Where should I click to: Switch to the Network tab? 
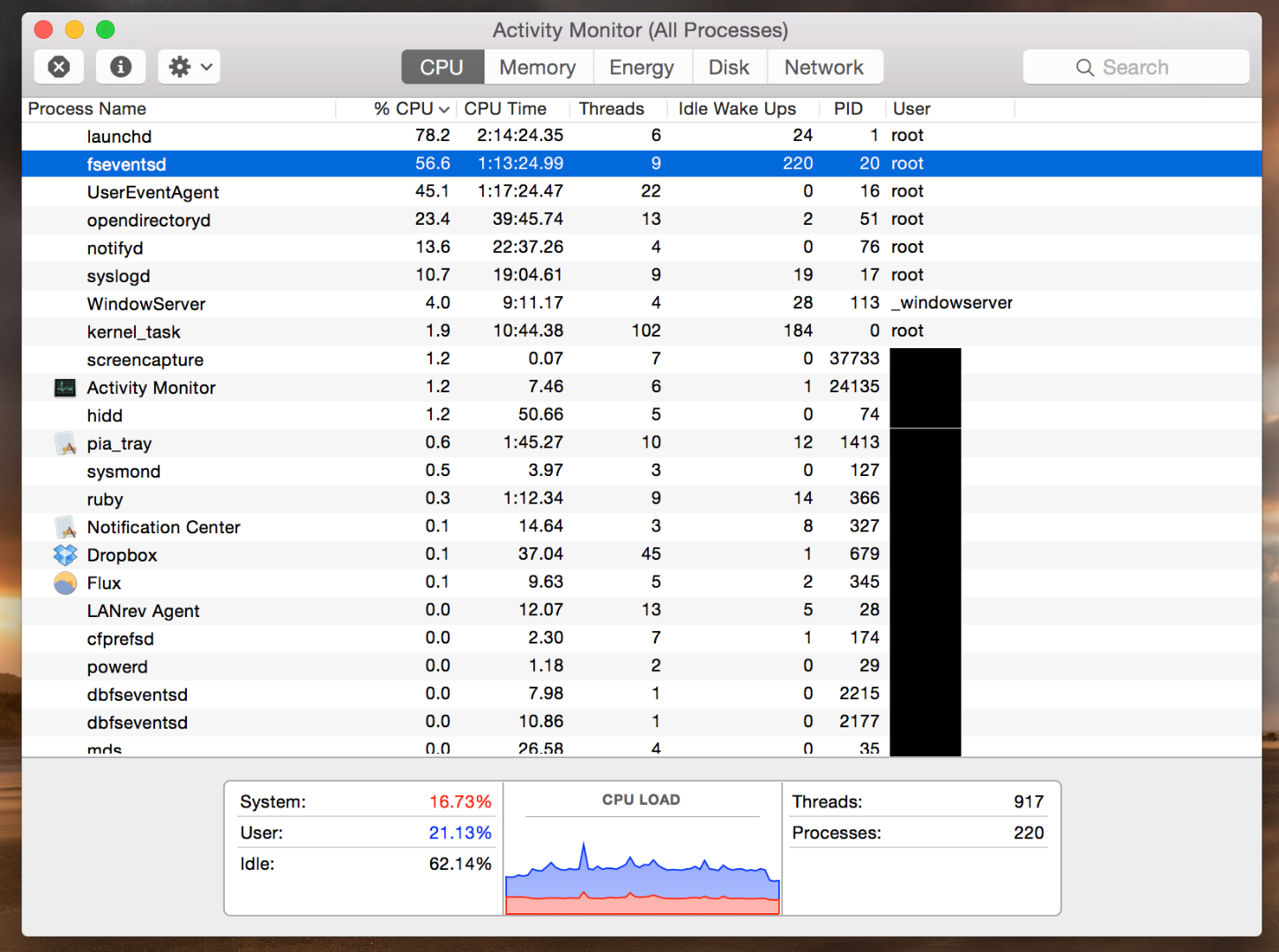pos(824,67)
